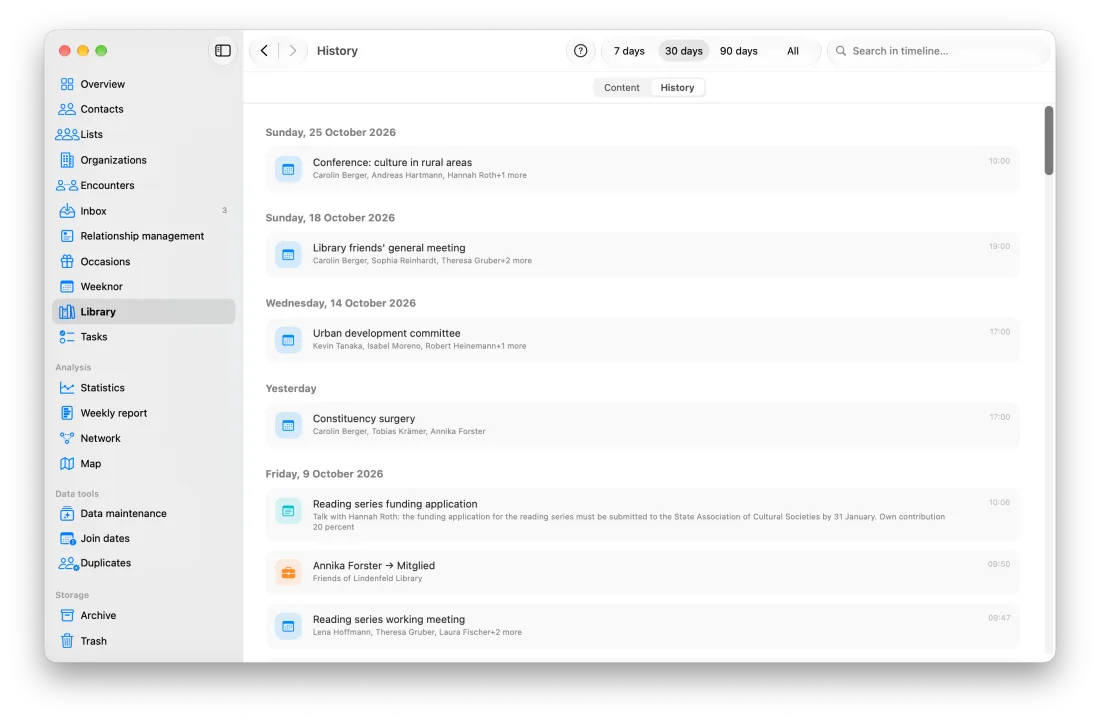1100x721 pixels.
Task: Open the Library friends' general meeting entry
Action: pos(642,254)
